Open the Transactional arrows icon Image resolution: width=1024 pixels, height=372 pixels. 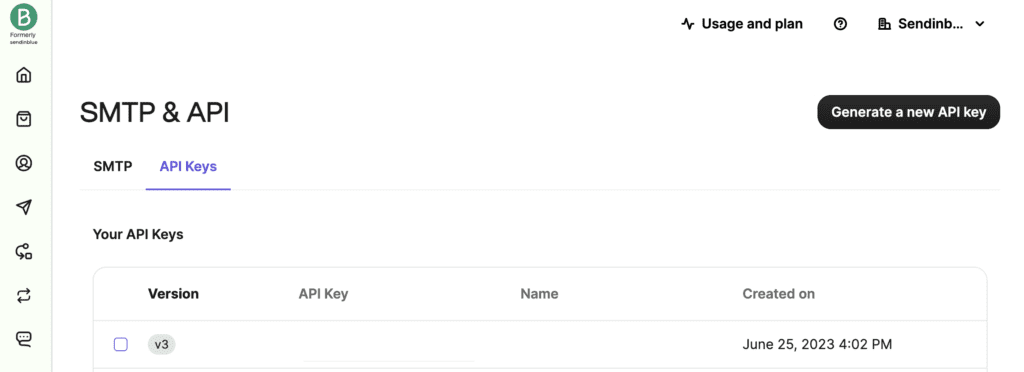pos(24,296)
